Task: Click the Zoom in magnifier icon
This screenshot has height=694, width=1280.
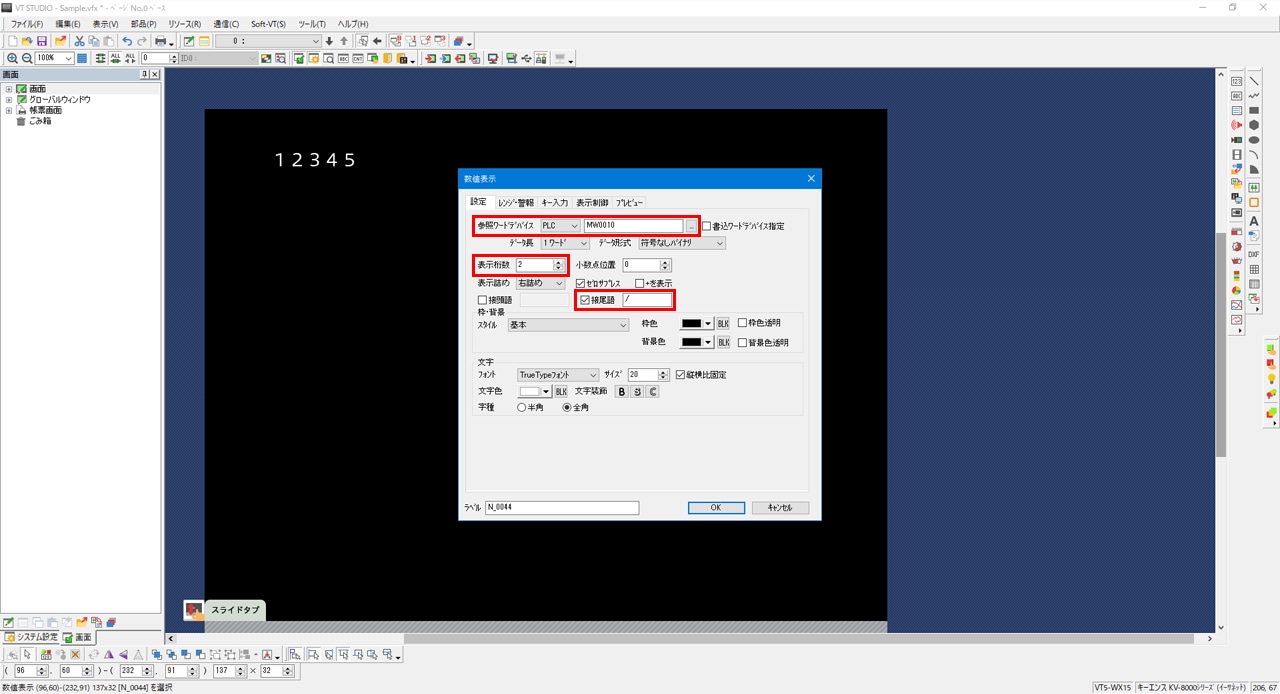Action: pos(12,59)
